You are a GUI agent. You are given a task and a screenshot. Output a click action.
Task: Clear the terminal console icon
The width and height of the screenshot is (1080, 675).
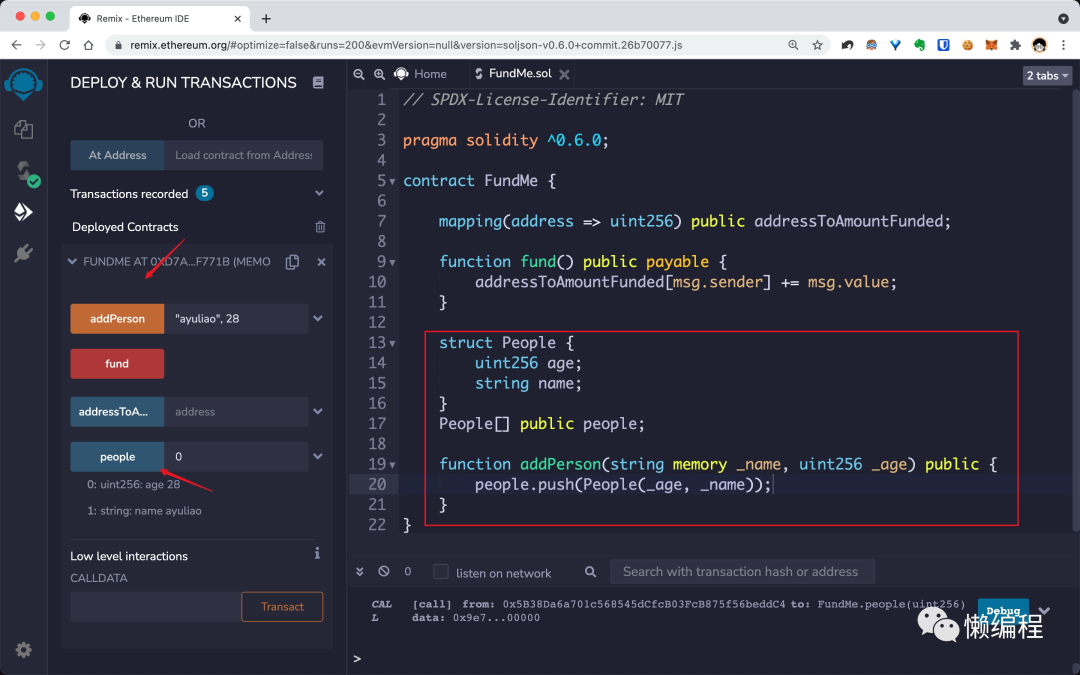point(384,571)
